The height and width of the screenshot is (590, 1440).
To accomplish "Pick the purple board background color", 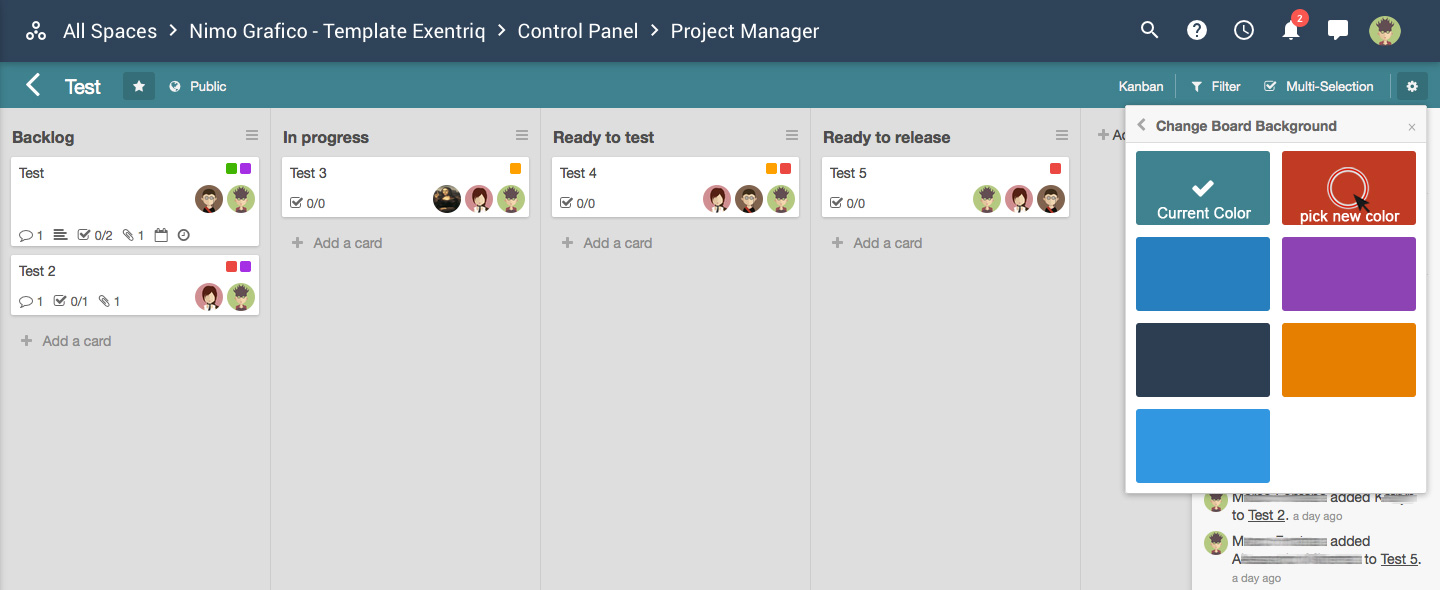I will 1349,274.
